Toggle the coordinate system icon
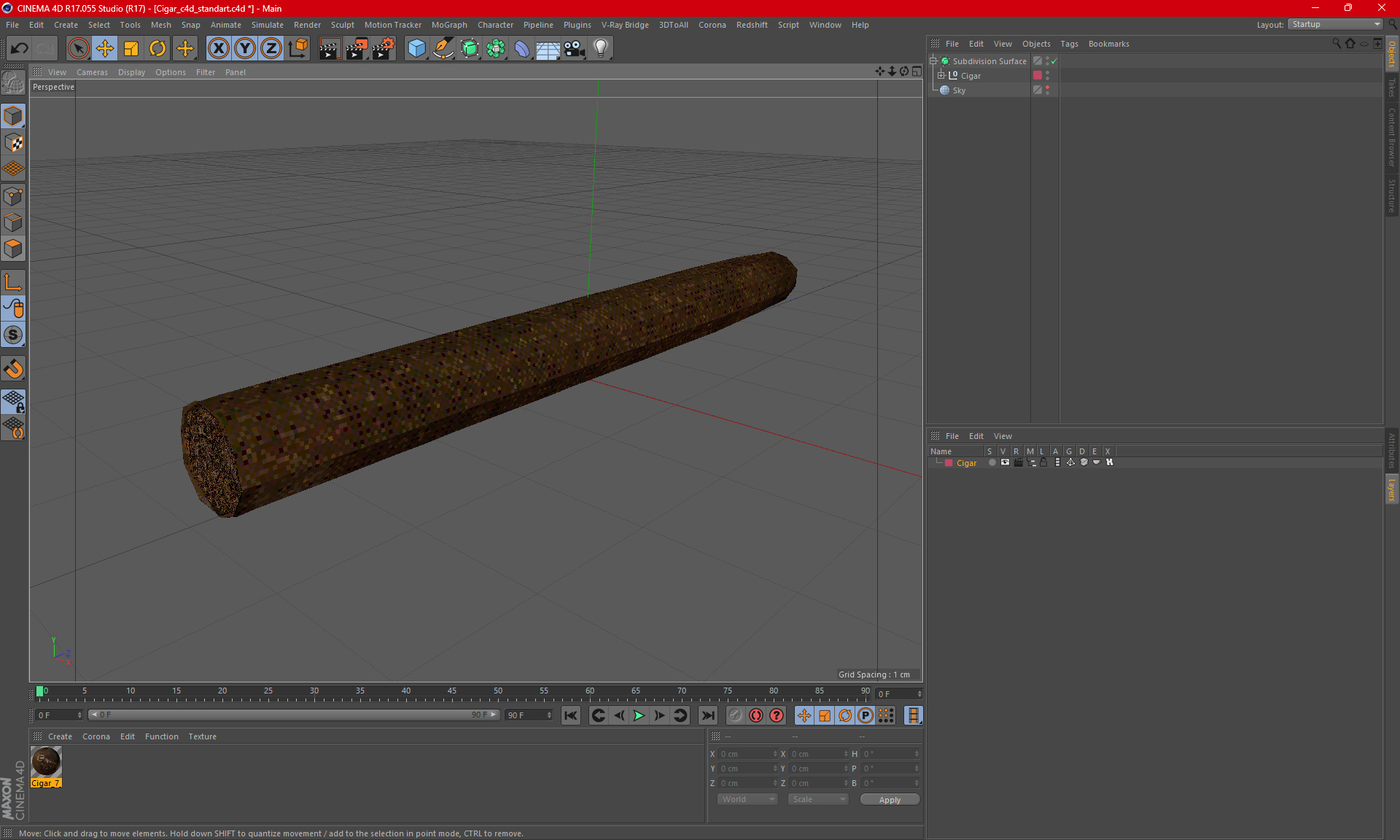1400x840 pixels. click(x=297, y=49)
